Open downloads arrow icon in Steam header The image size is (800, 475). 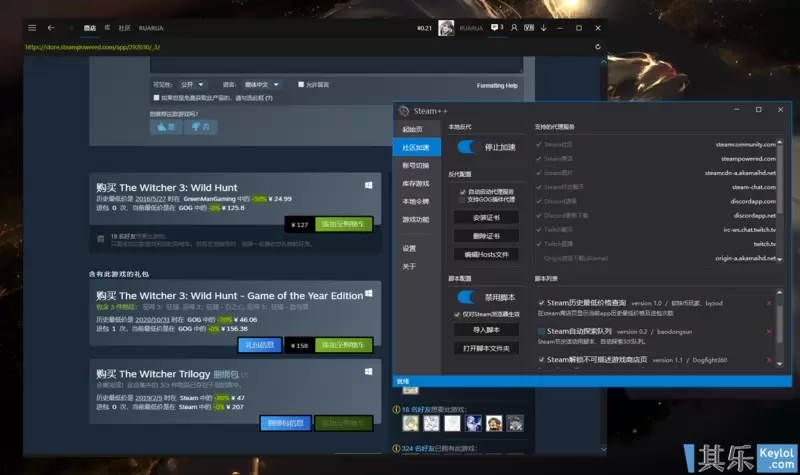[544, 28]
